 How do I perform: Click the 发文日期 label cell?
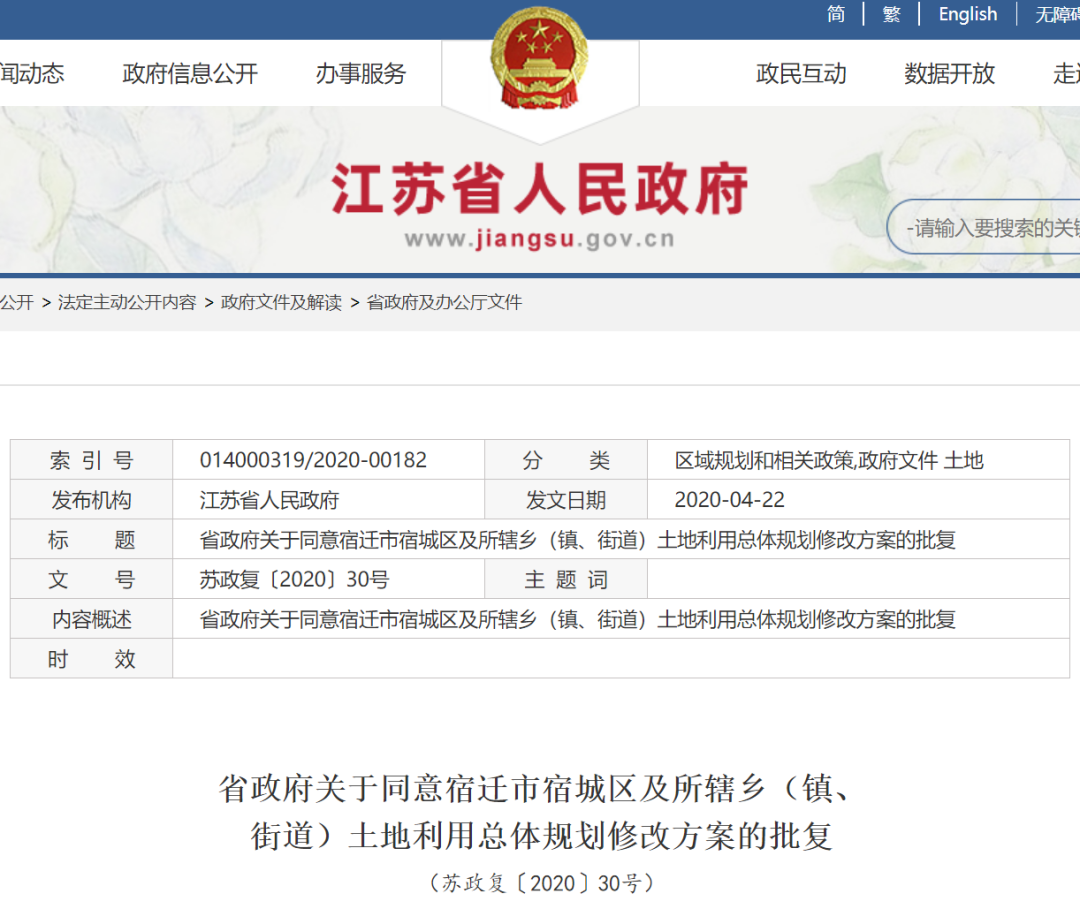(x=566, y=500)
